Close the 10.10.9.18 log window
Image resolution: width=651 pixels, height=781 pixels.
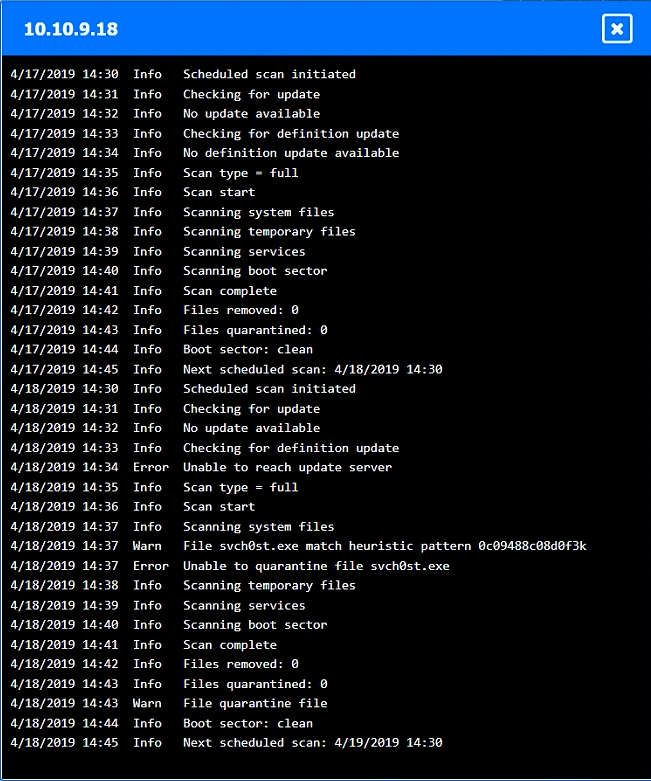click(x=616, y=29)
